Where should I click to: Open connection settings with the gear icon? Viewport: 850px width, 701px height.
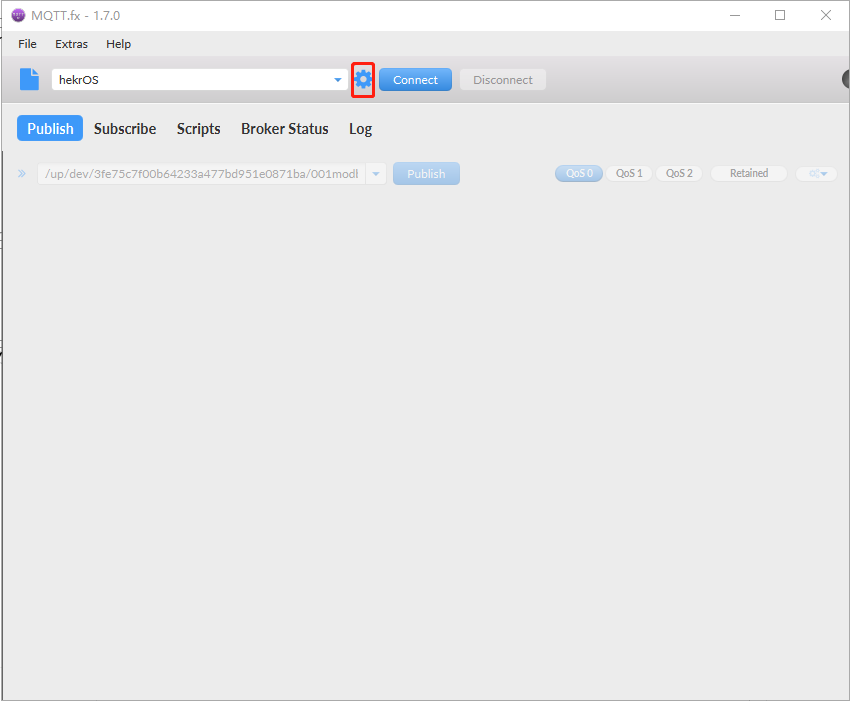click(363, 80)
